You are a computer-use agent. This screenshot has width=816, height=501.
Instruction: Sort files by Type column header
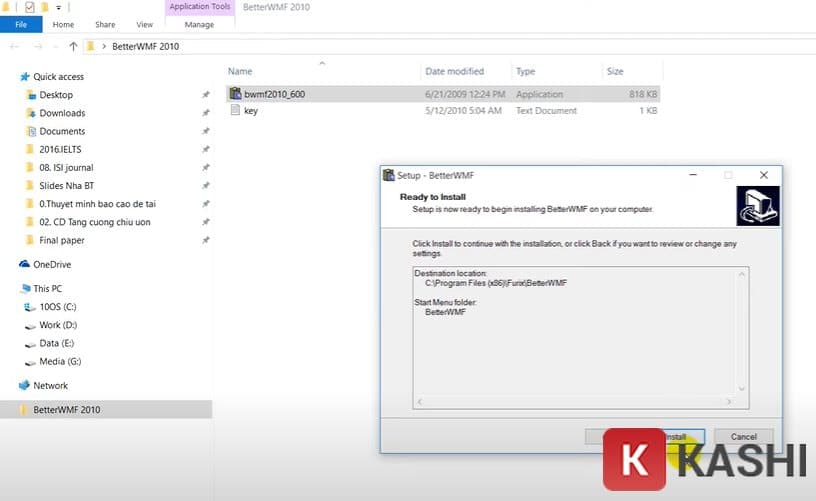click(525, 71)
